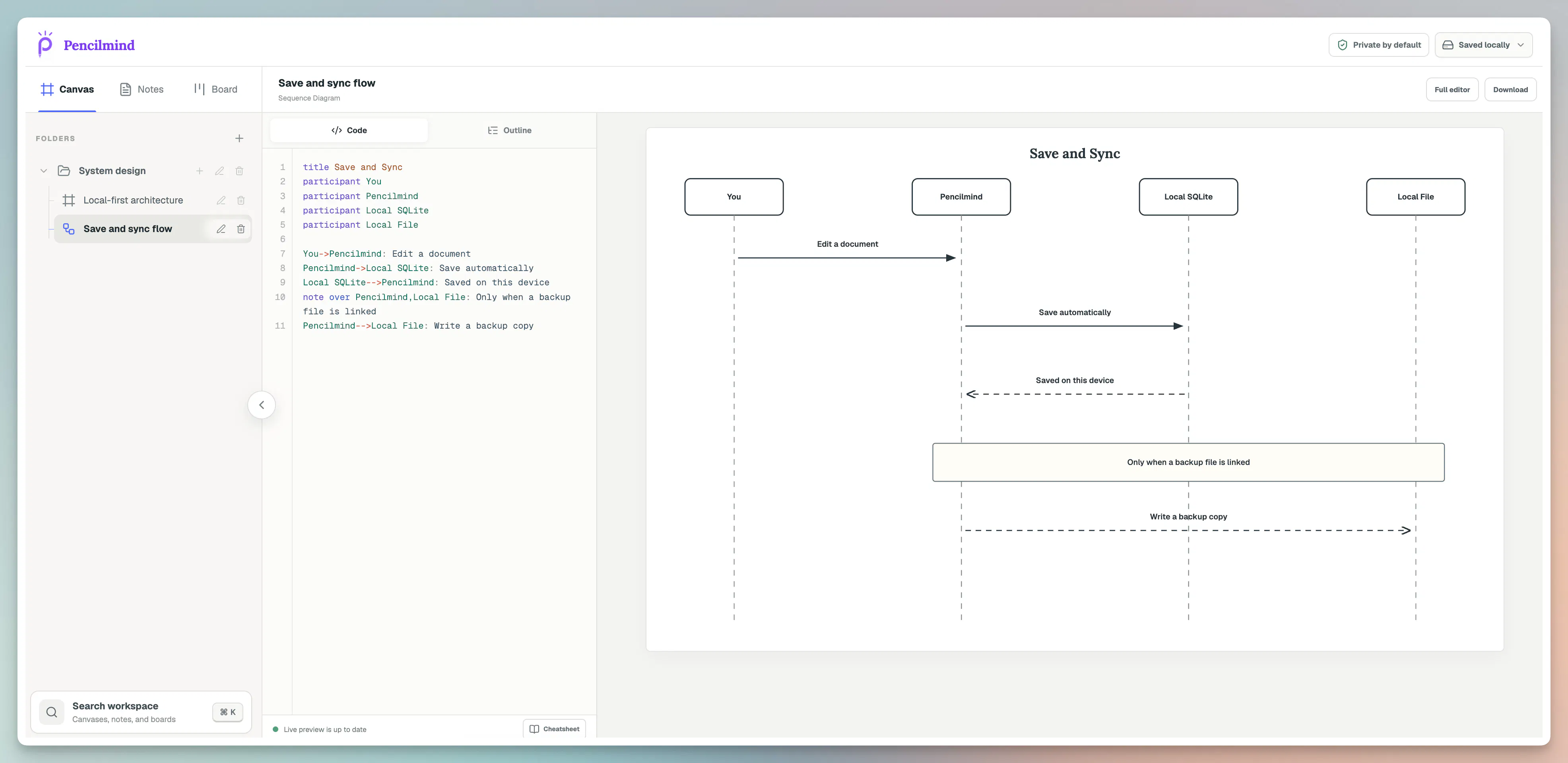Add a new folder with the plus icon
Image resolution: width=1568 pixels, height=763 pixels.
(x=239, y=139)
